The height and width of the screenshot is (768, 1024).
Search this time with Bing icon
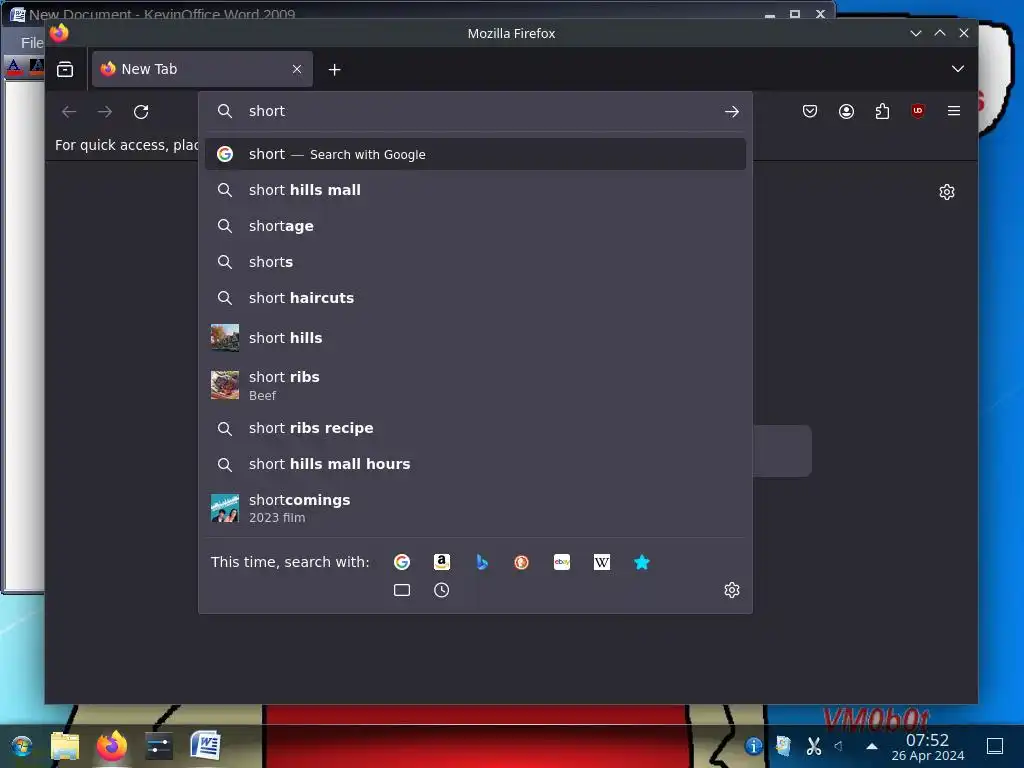click(482, 562)
